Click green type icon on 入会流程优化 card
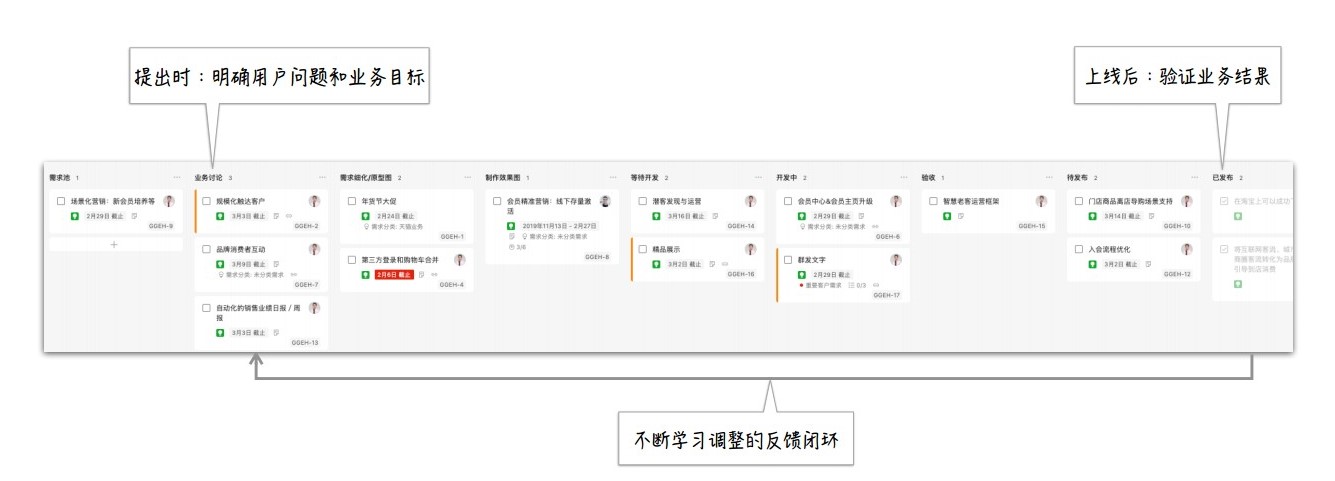The image size is (1335, 481). 1093,264
